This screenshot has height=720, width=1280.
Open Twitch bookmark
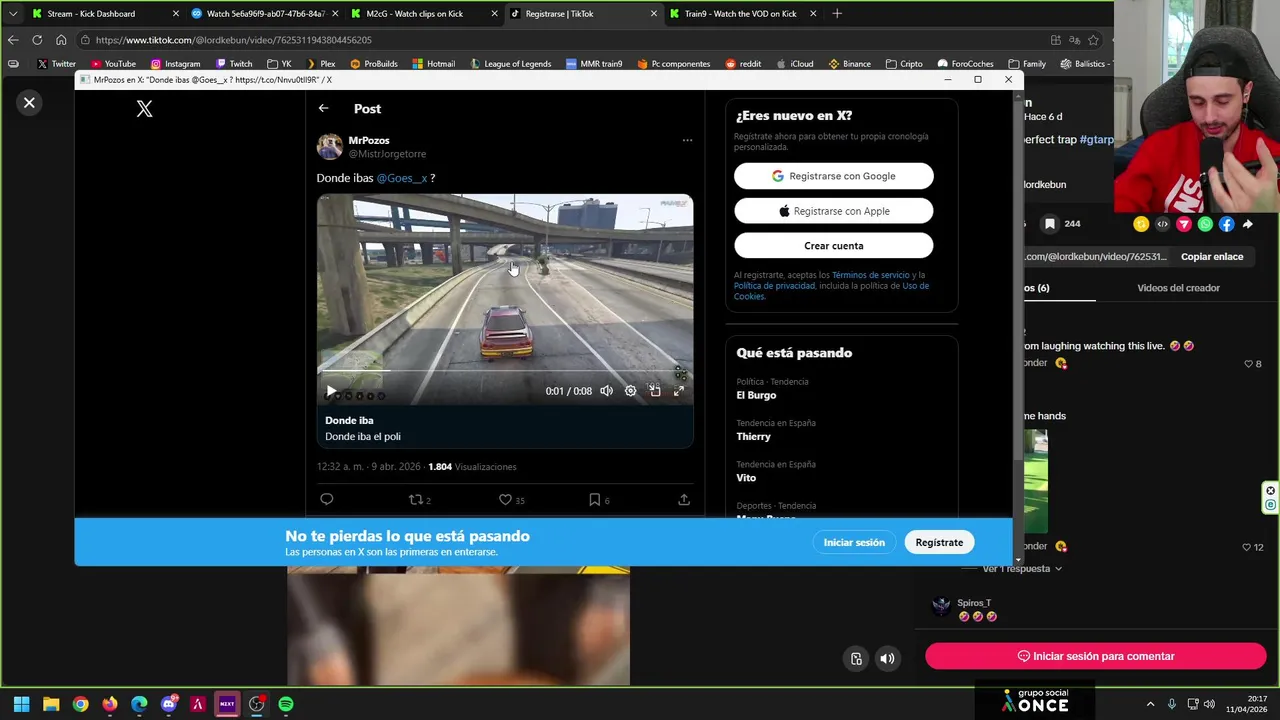(x=234, y=64)
